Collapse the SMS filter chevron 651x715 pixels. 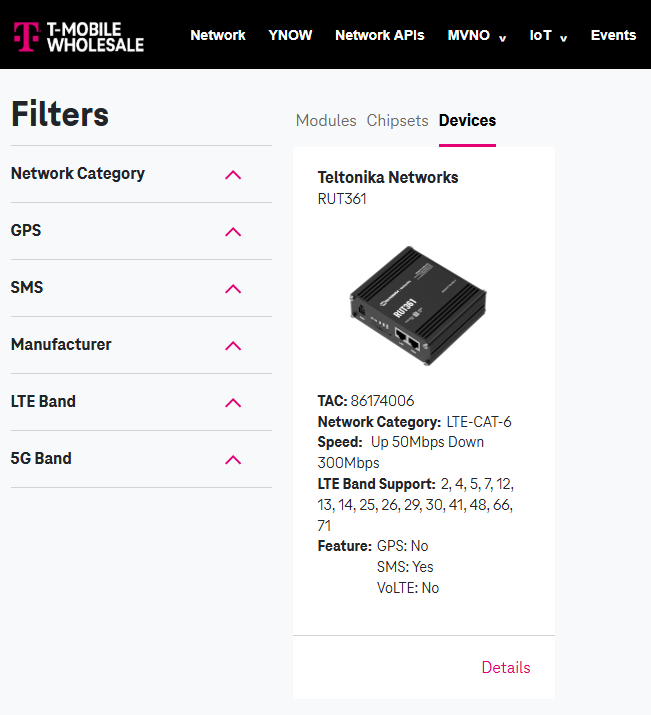(x=233, y=289)
